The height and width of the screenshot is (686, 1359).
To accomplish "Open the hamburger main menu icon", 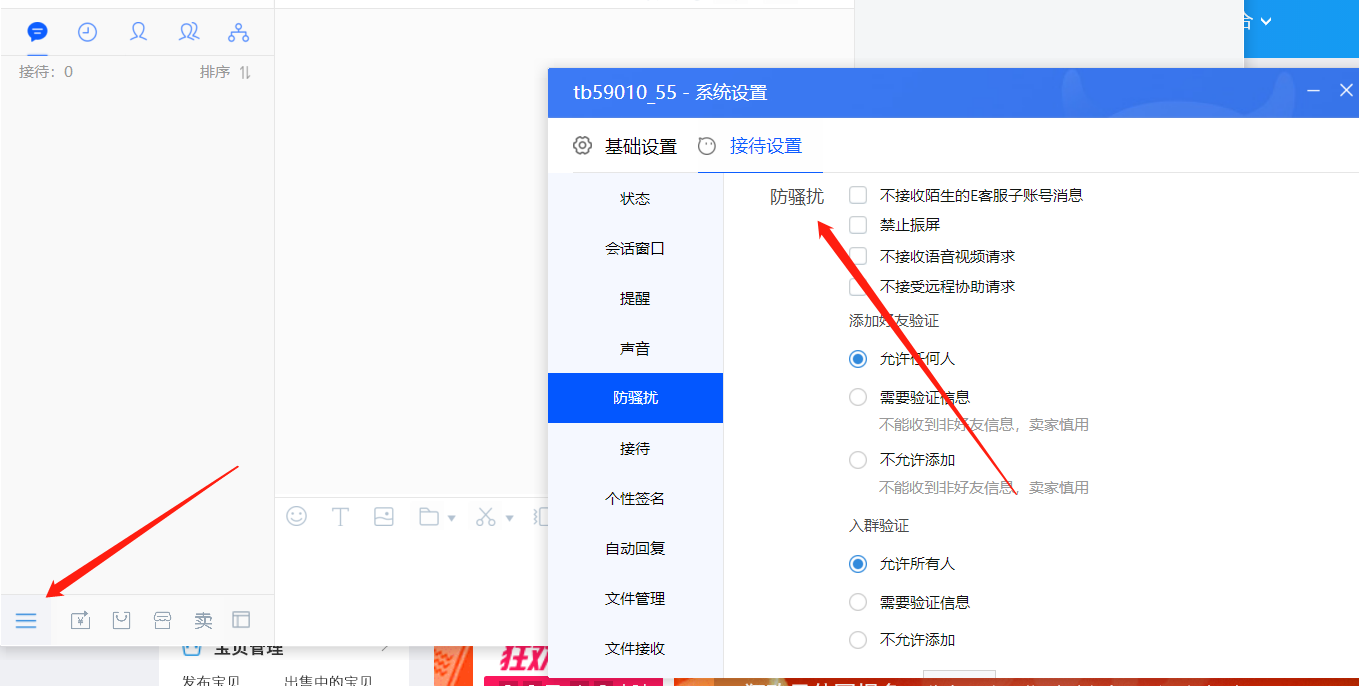I will click(x=26, y=621).
